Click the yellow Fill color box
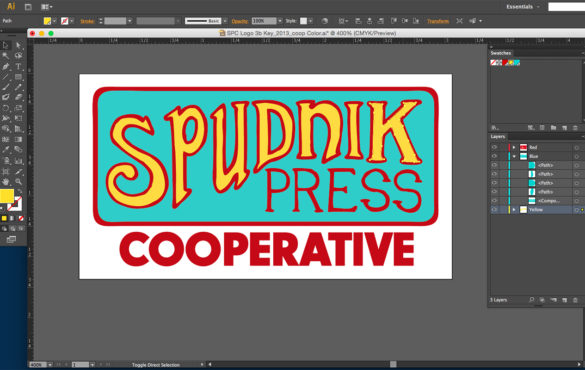 tap(7, 196)
